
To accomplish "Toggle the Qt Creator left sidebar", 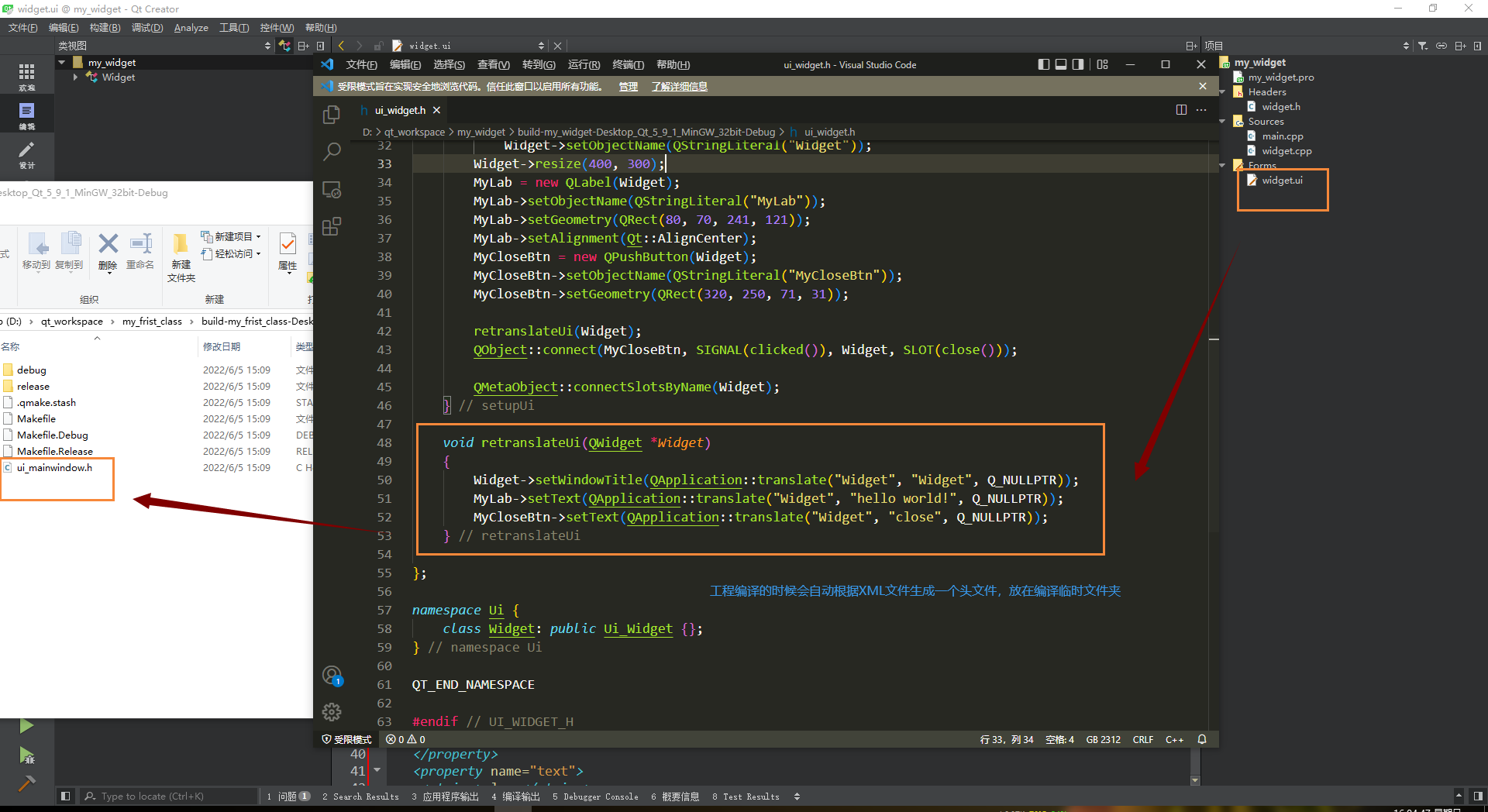I will click(x=66, y=797).
